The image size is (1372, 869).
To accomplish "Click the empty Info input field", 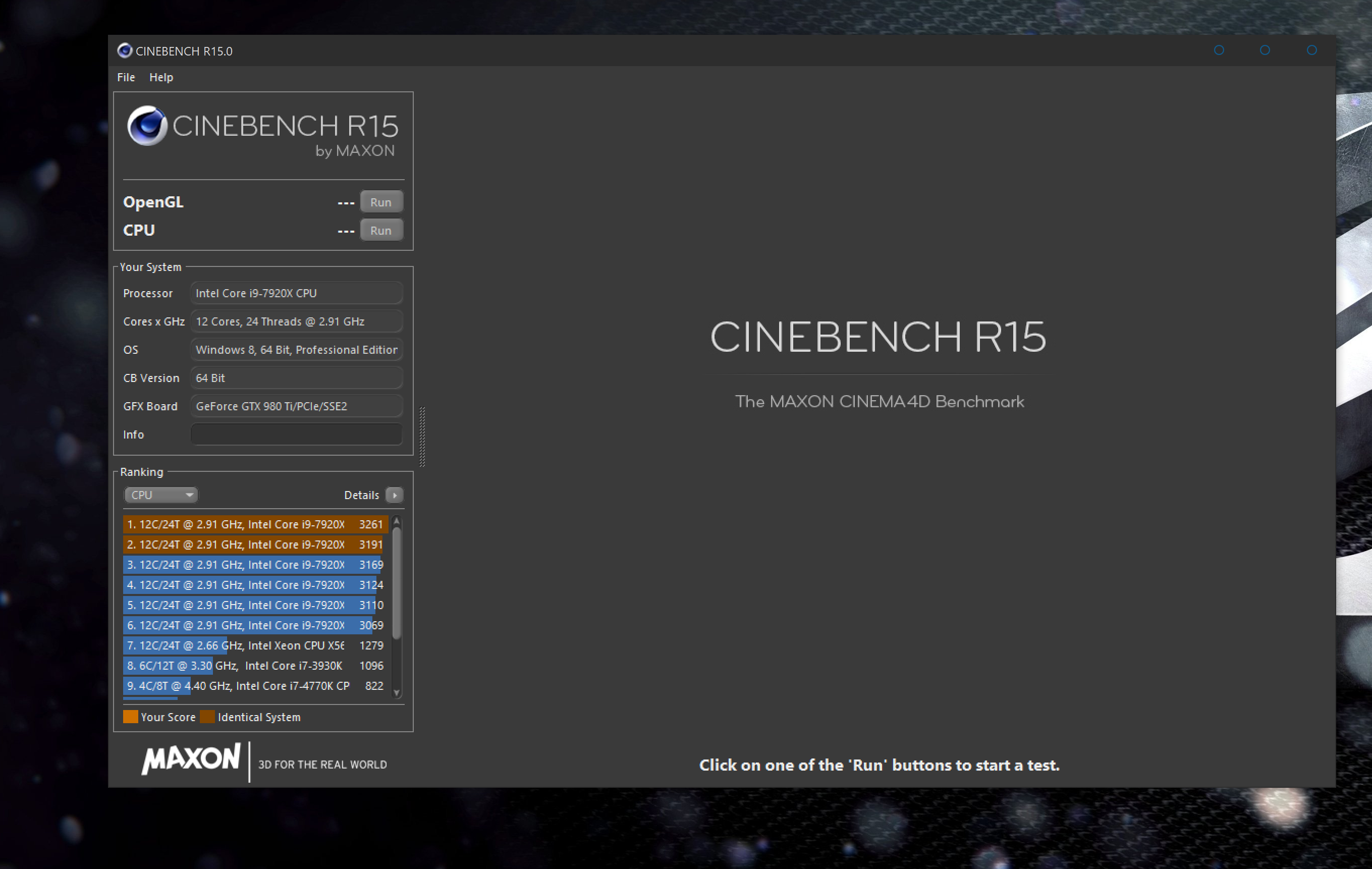I will (x=296, y=434).
